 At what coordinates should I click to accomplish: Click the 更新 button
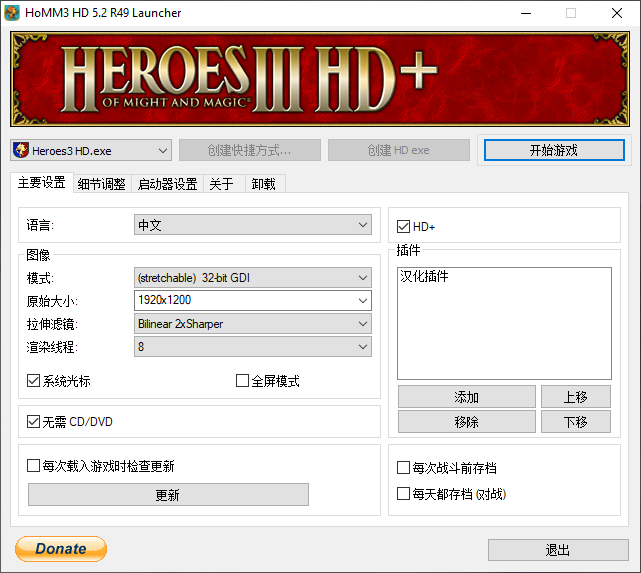click(168, 495)
